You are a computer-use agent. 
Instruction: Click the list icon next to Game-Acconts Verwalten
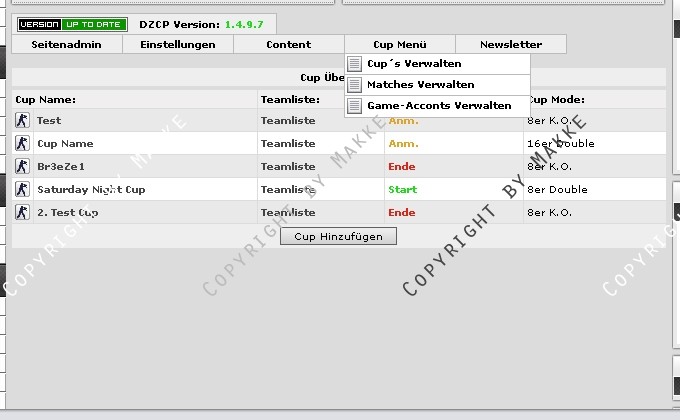[x=354, y=106]
